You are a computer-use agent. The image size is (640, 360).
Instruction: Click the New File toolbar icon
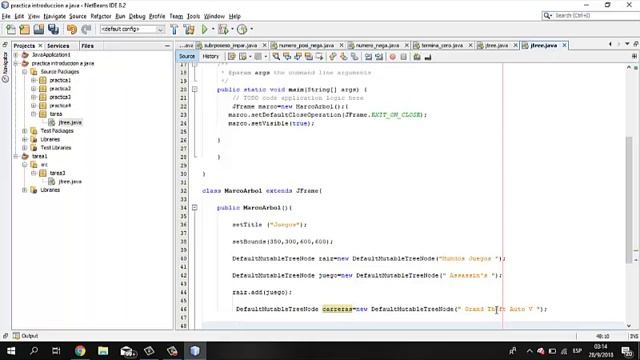(x=11, y=29)
